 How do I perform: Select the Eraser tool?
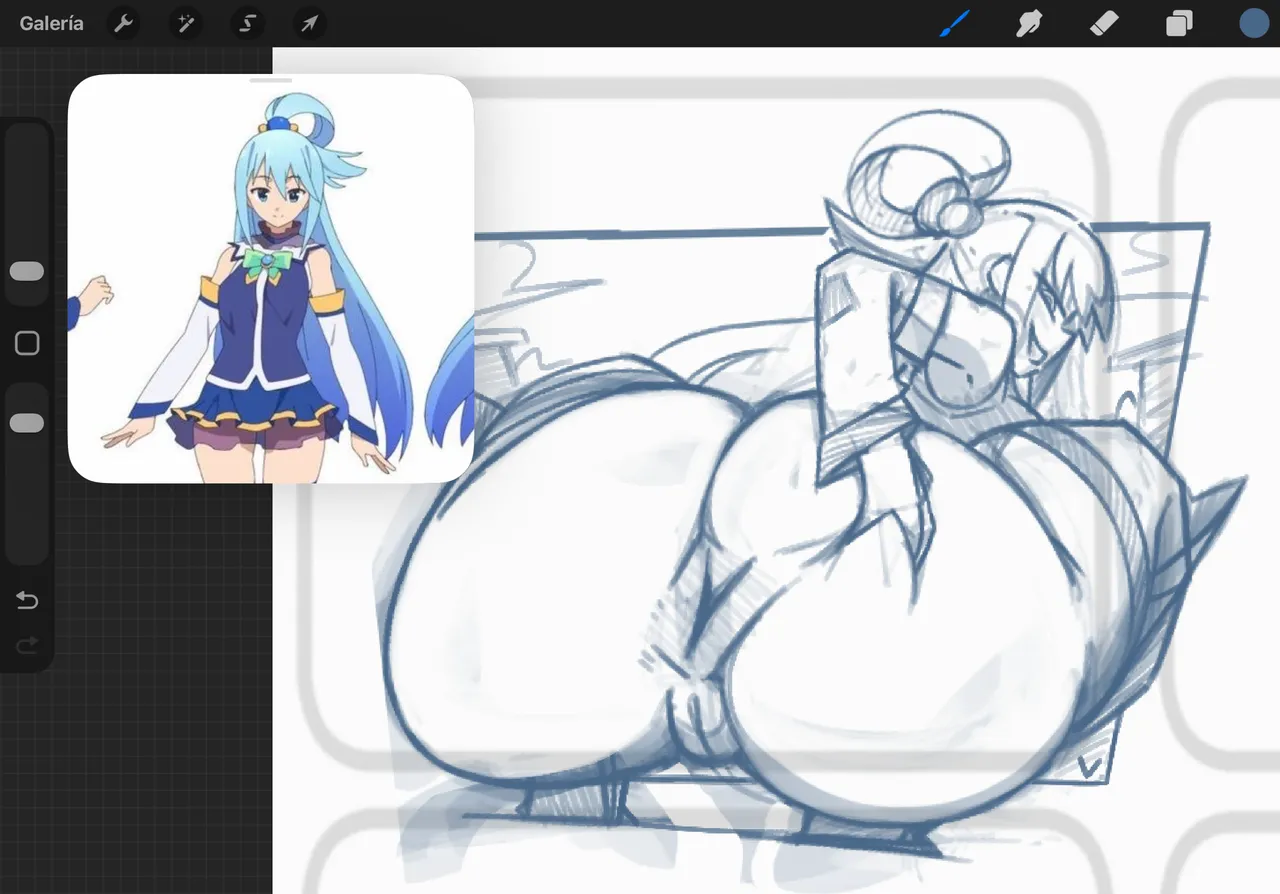point(1104,23)
